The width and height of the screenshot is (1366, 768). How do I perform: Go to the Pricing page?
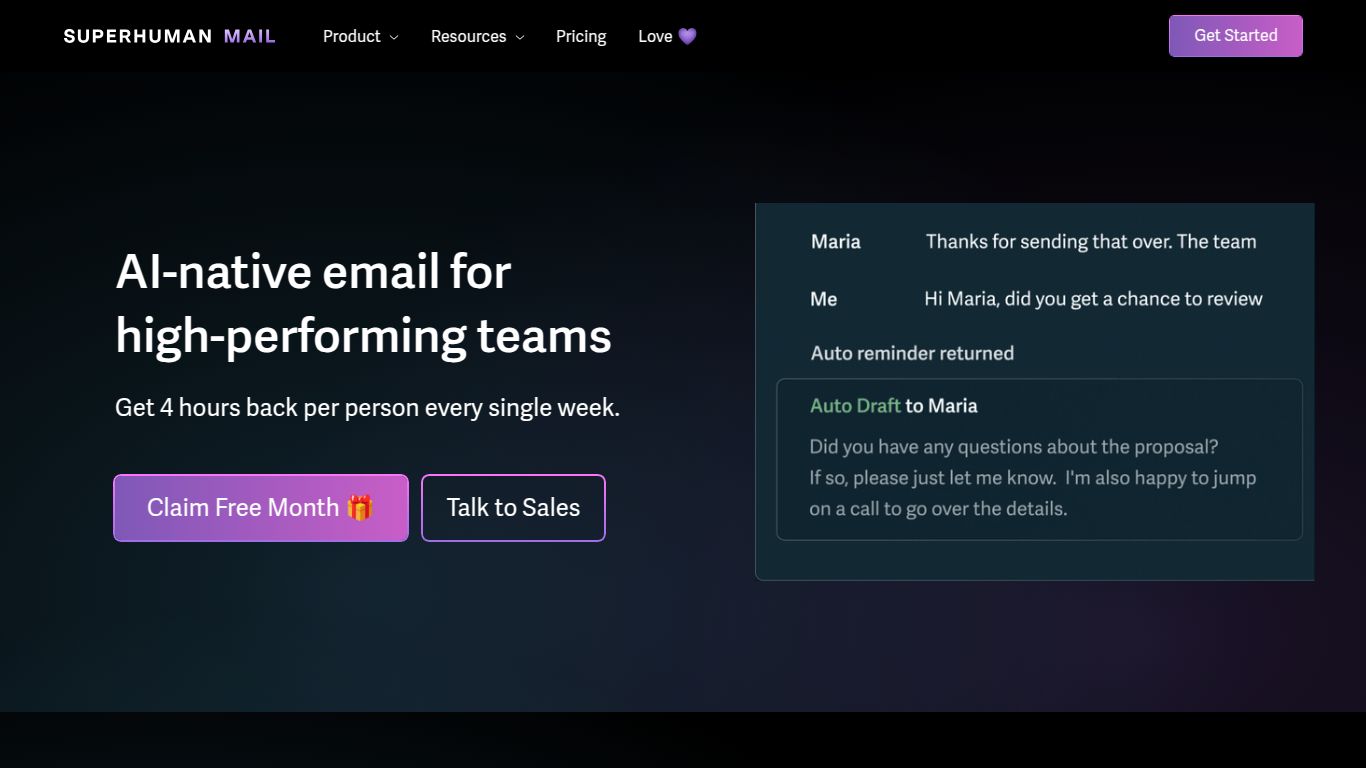[581, 36]
